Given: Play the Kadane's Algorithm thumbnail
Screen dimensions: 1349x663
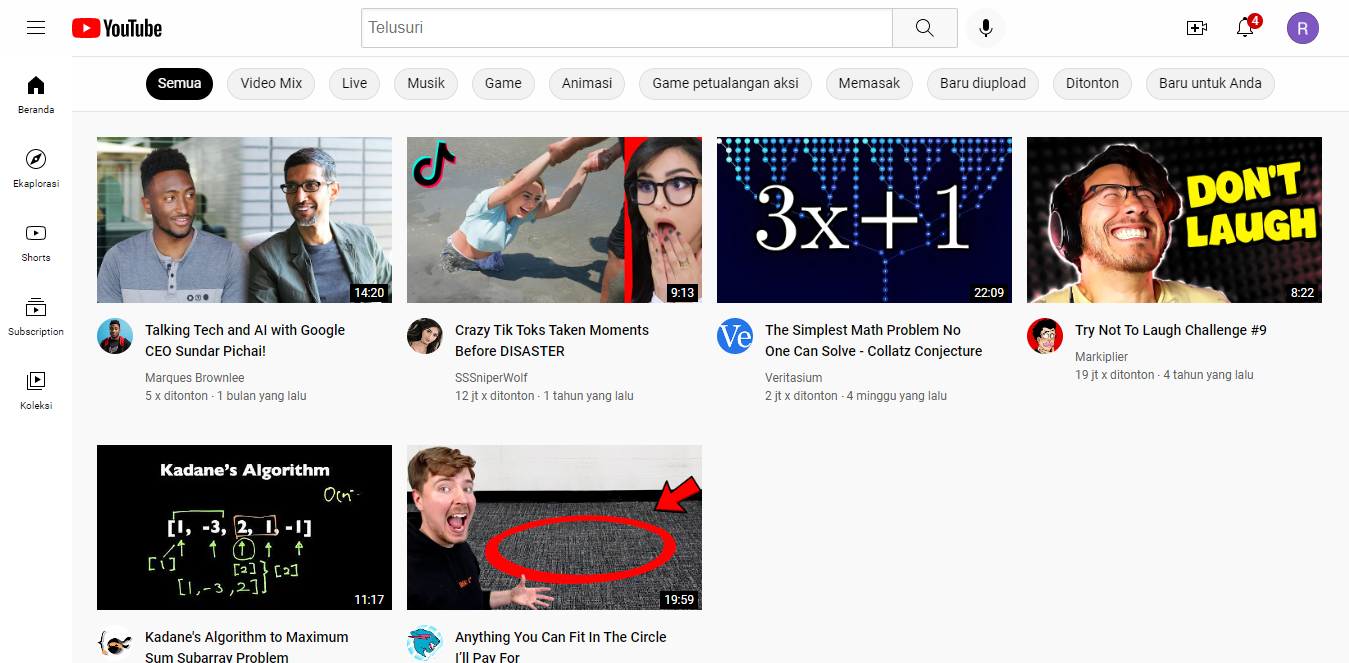Looking at the screenshot, I should click(244, 527).
